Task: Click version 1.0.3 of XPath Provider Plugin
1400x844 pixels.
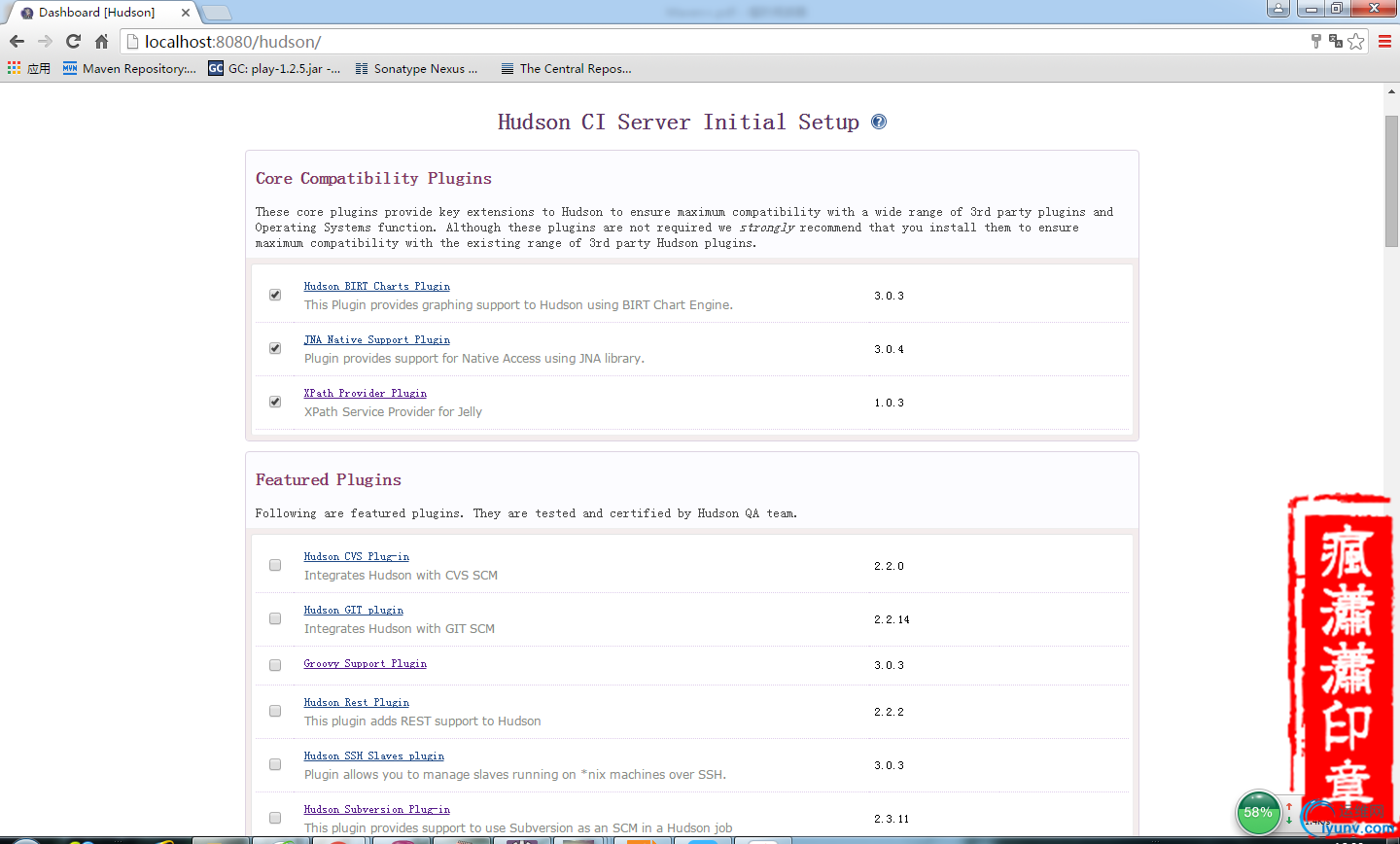Action: 889,403
